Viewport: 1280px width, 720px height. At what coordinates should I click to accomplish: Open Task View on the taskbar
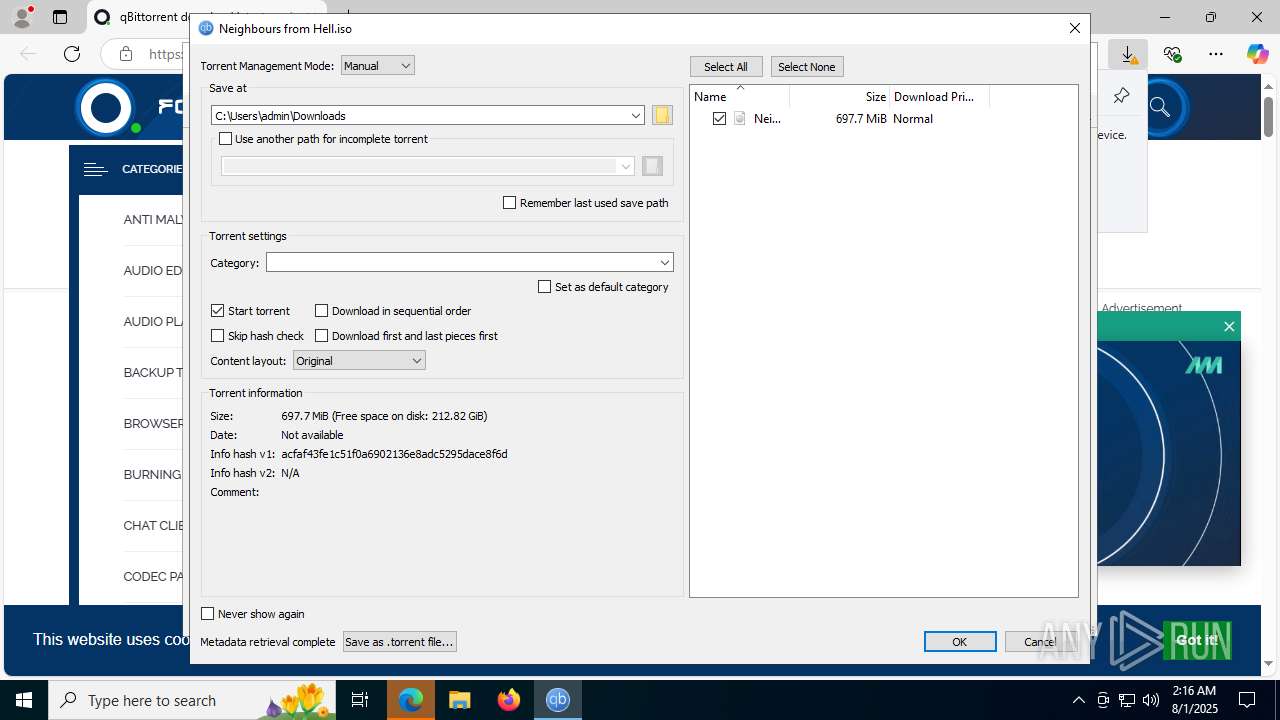click(x=360, y=700)
